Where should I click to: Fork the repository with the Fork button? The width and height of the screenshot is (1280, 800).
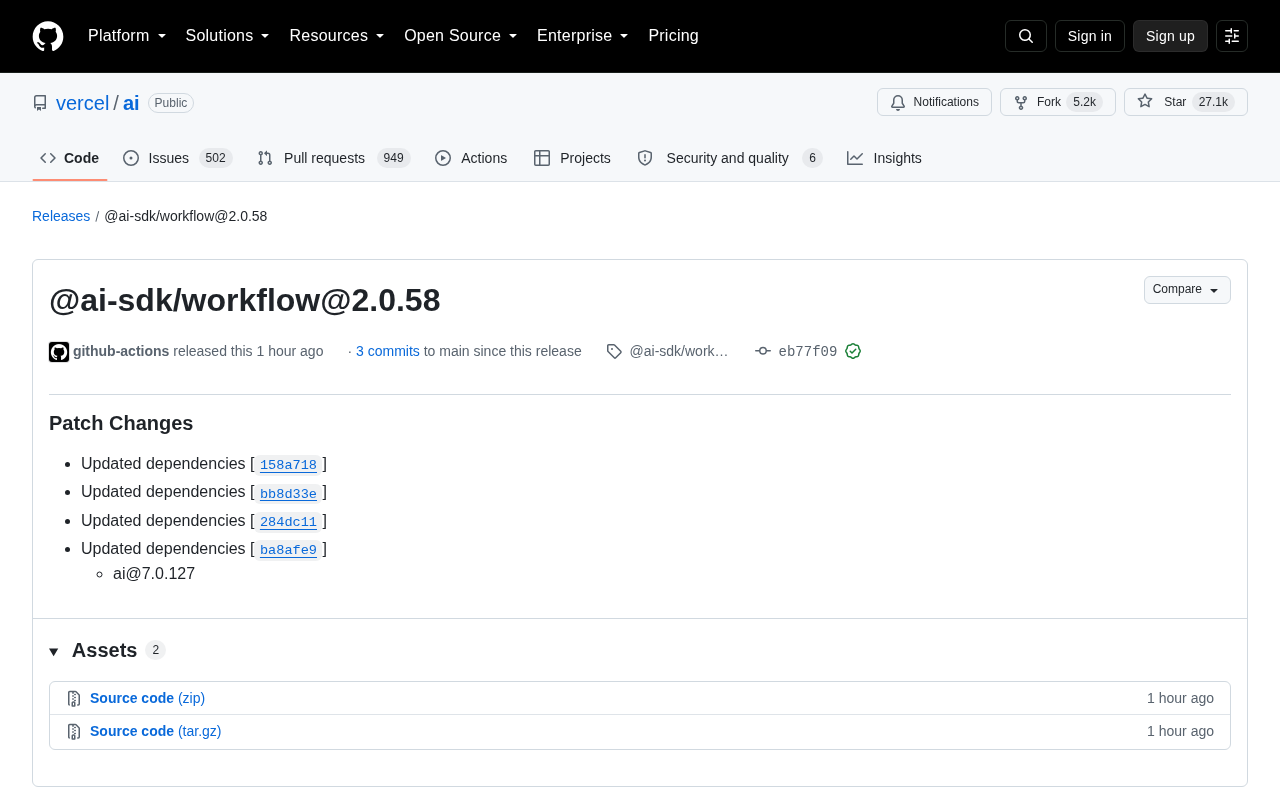coord(1058,102)
